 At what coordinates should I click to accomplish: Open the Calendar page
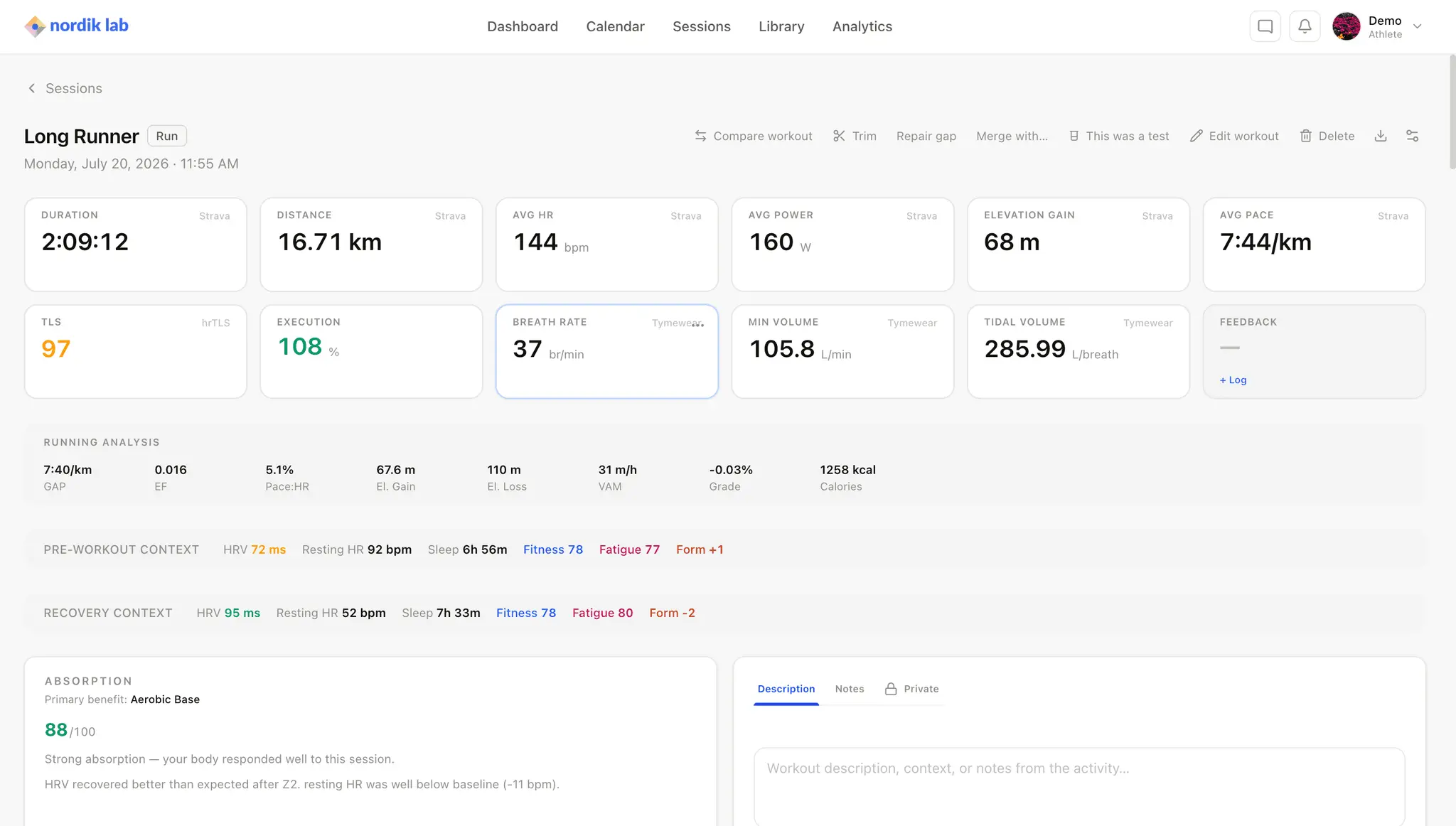615,26
